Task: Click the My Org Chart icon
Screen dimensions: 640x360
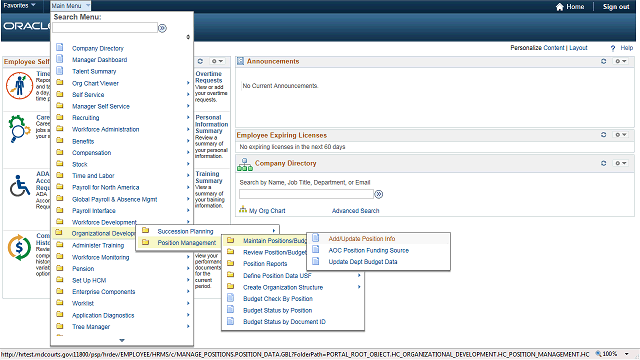Action: (x=243, y=210)
